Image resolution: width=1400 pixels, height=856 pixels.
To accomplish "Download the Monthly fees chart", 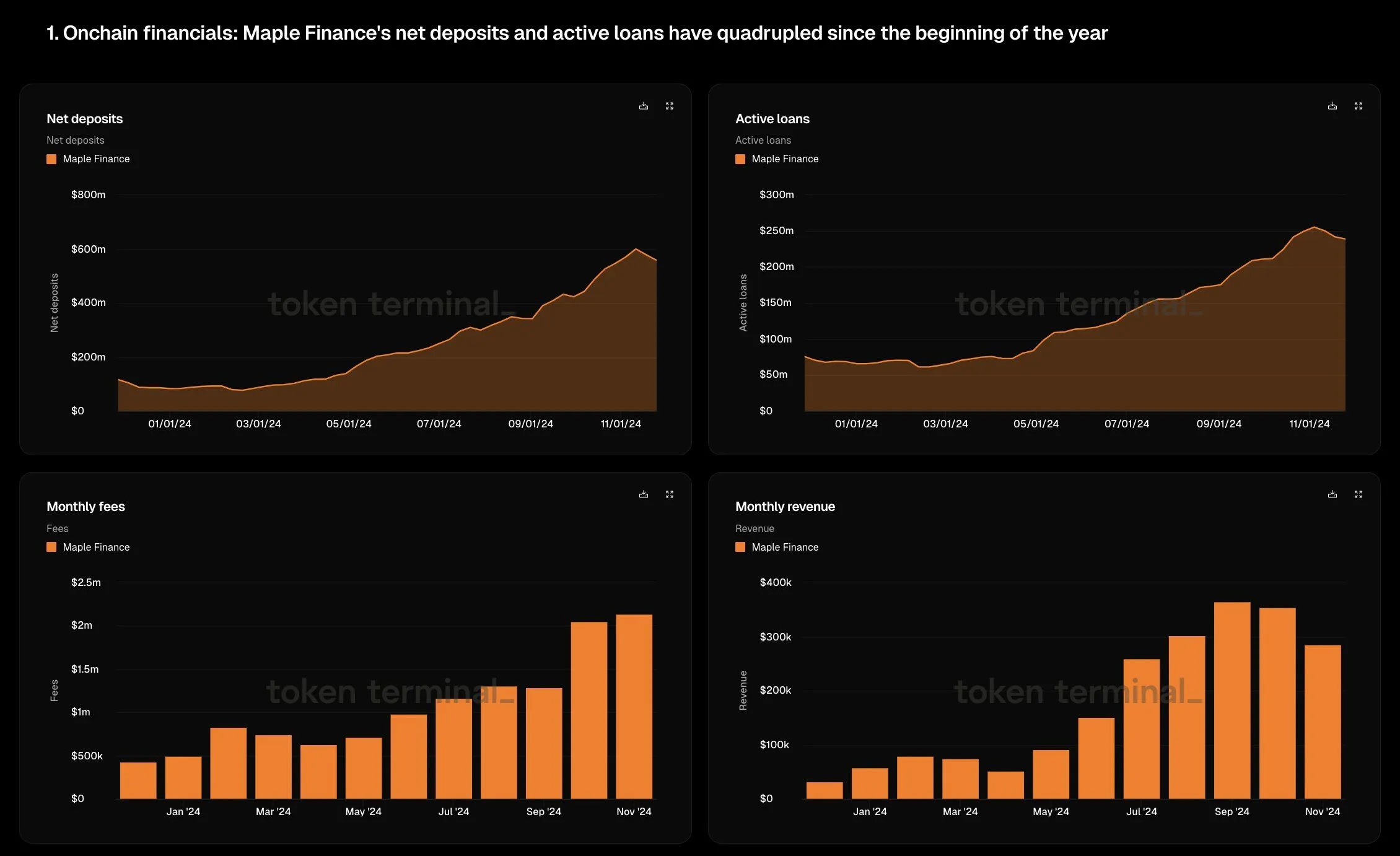I will click(644, 494).
